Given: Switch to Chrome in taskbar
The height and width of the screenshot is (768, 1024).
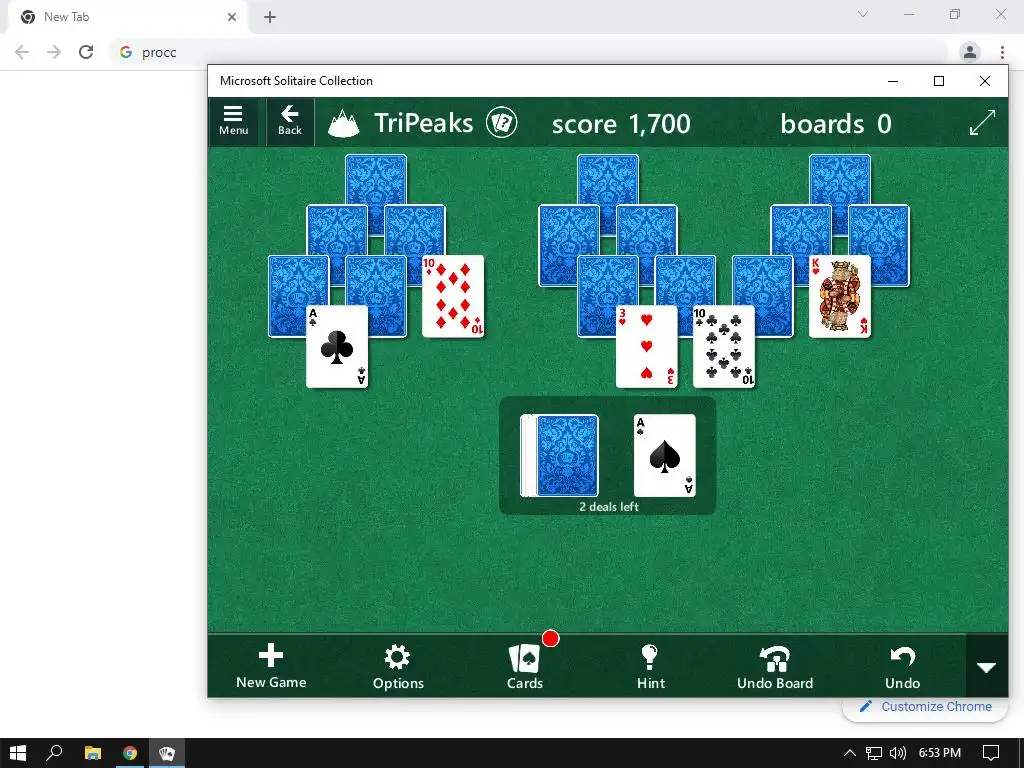Looking at the screenshot, I should pos(130,753).
